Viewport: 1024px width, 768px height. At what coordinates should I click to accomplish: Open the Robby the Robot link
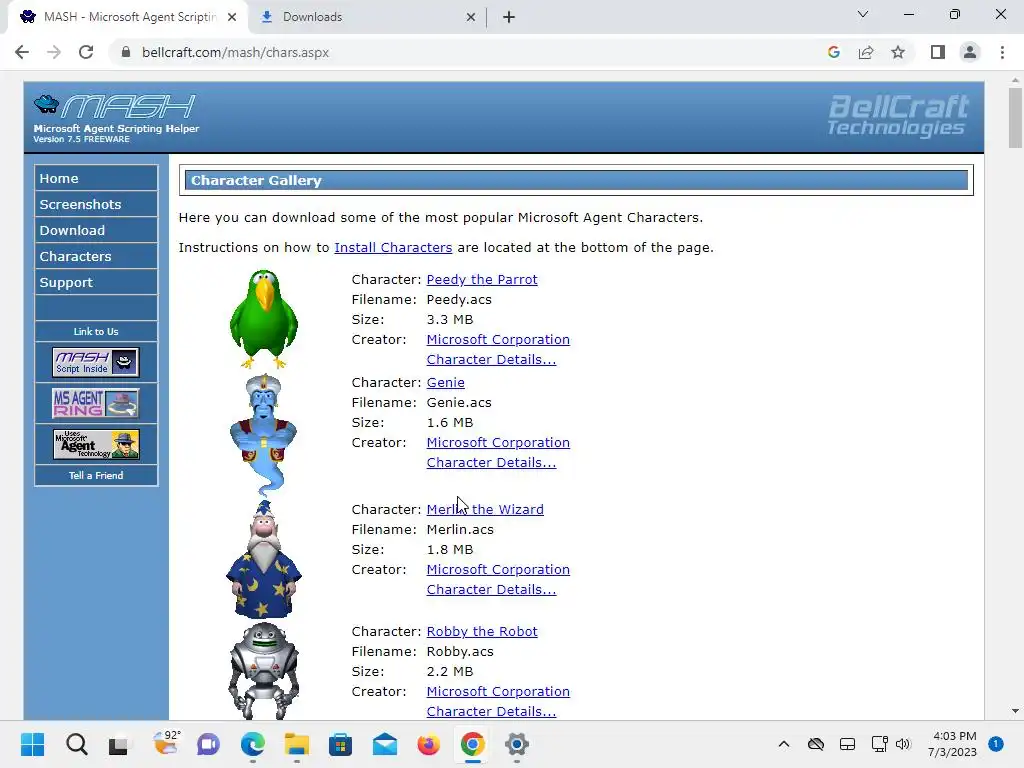[x=482, y=632]
